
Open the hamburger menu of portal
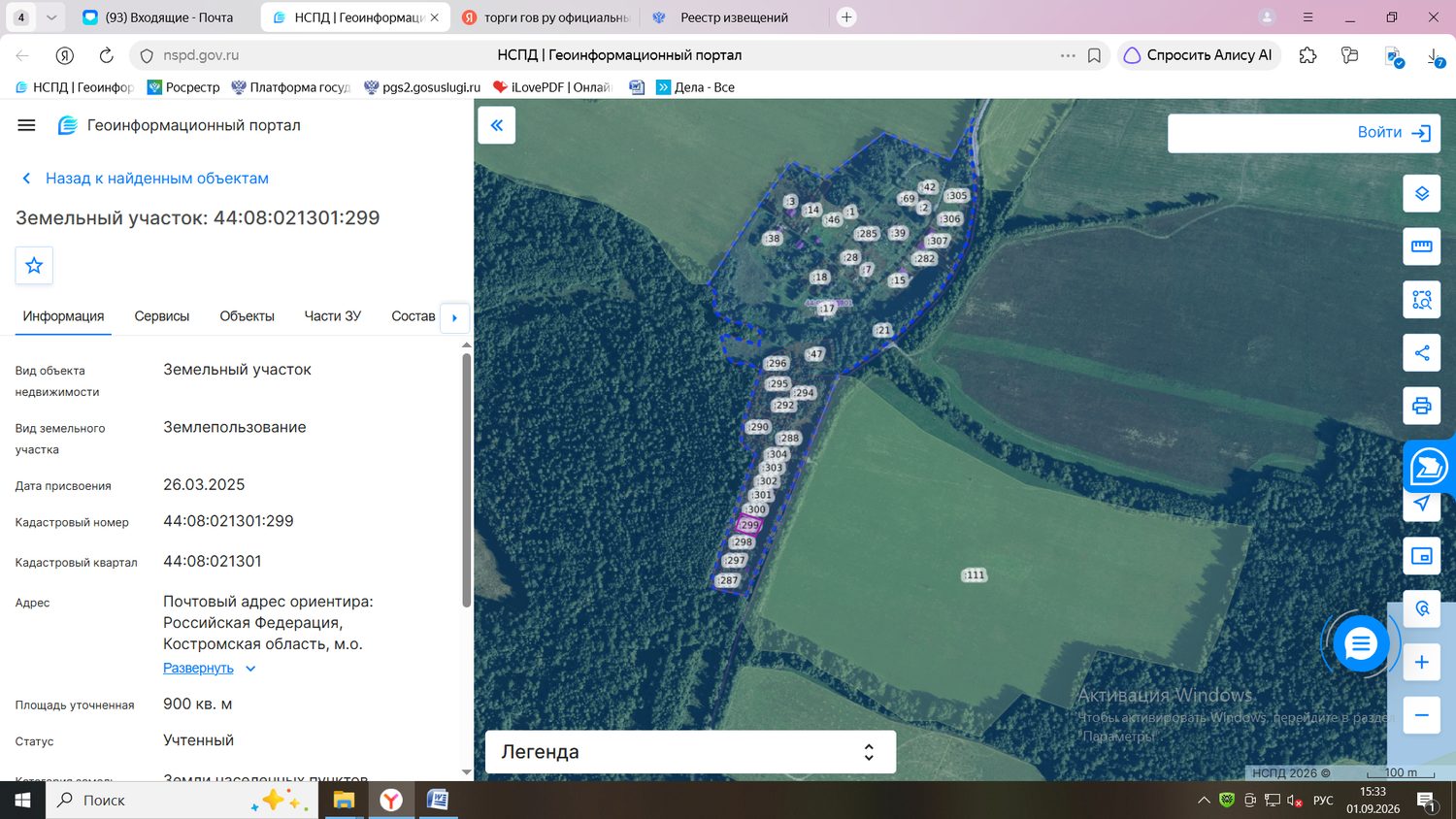(26, 125)
